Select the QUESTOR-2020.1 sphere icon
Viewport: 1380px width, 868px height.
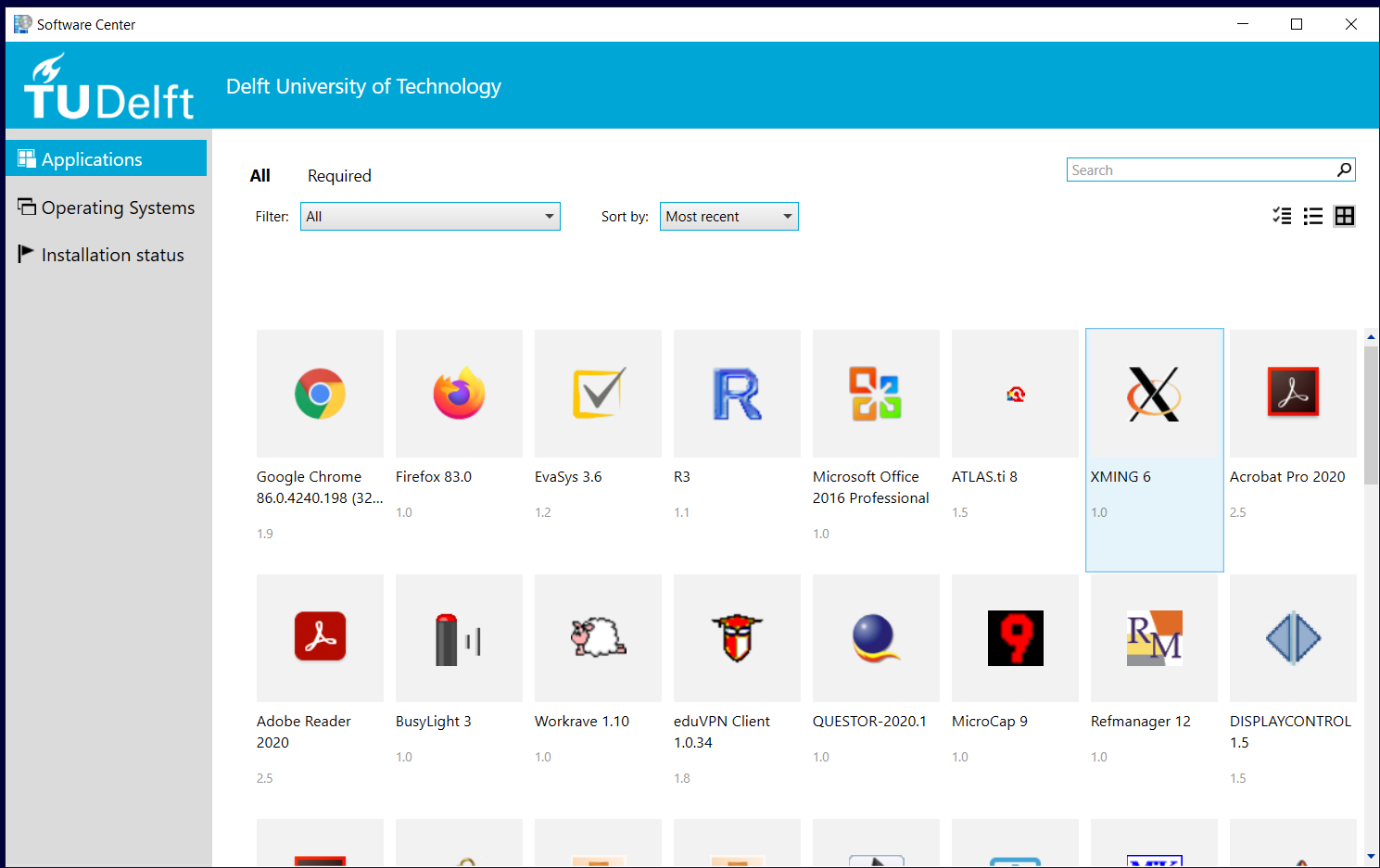click(876, 638)
